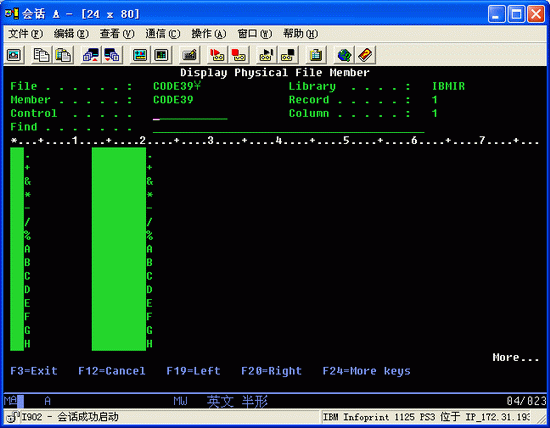This screenshot has height=428, width=550.
Task: Click the Send File to Host icon
Action: [x=91, y=55]
